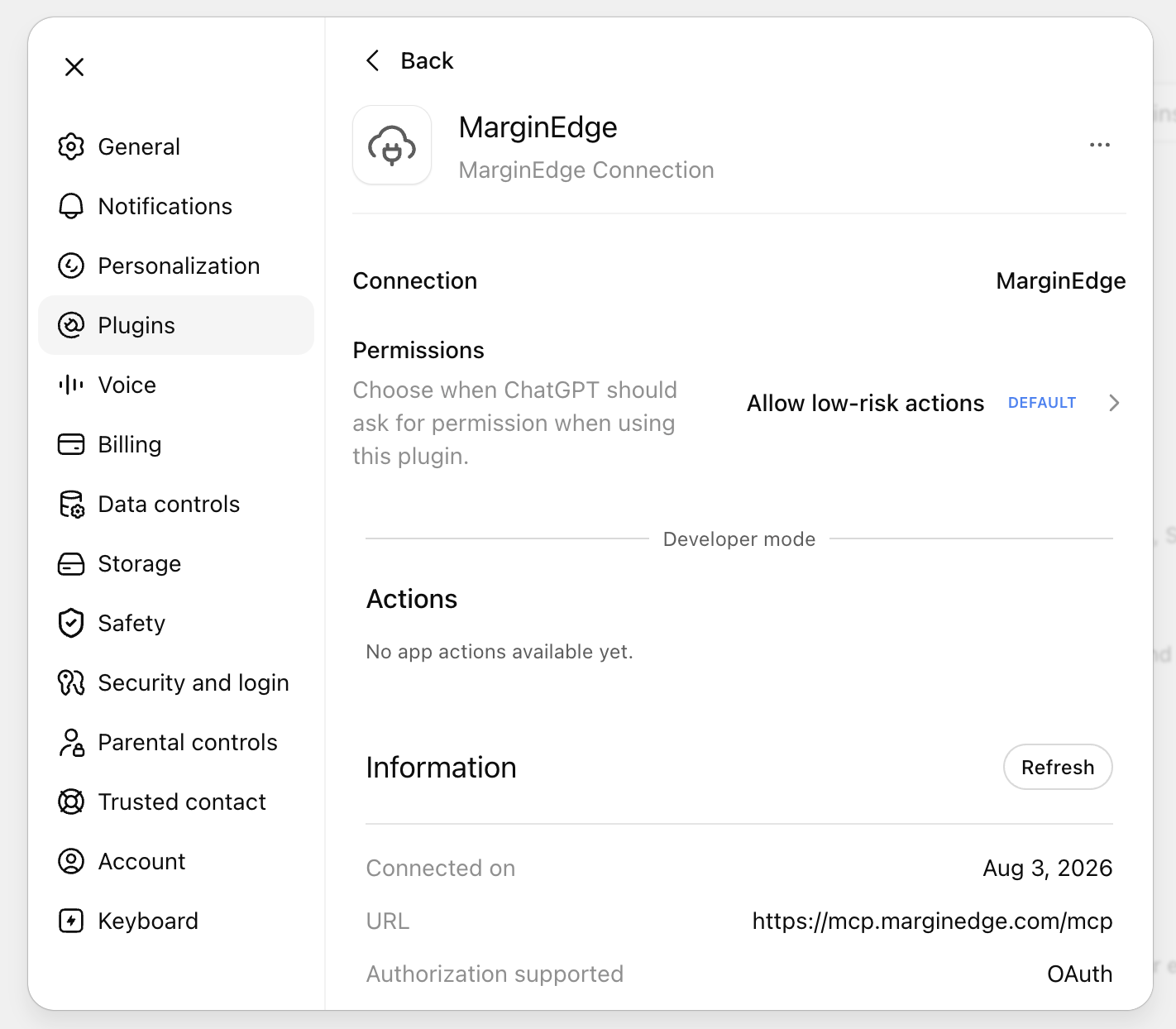This screenshot has height=1029, width=1176.
Task: Click the permission description text
Action: 515,423
